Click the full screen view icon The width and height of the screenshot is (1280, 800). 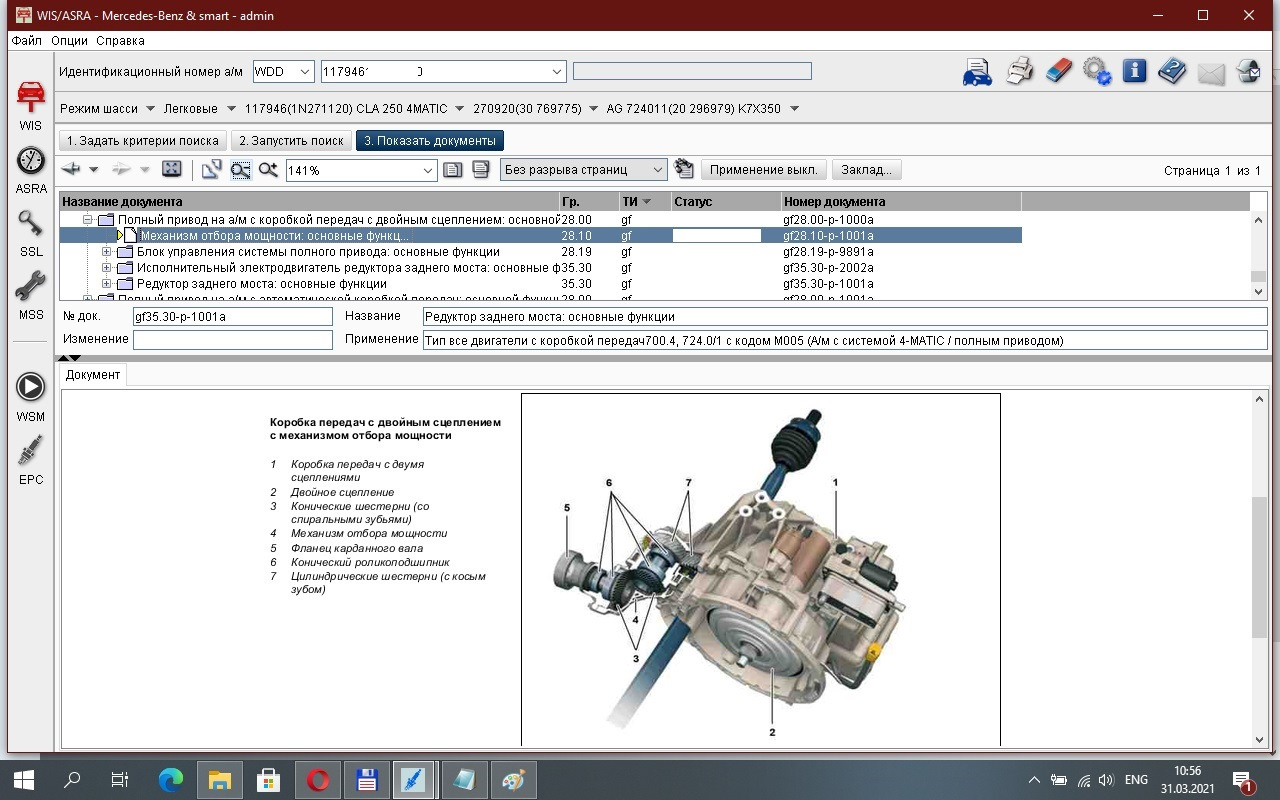point(171,170)
